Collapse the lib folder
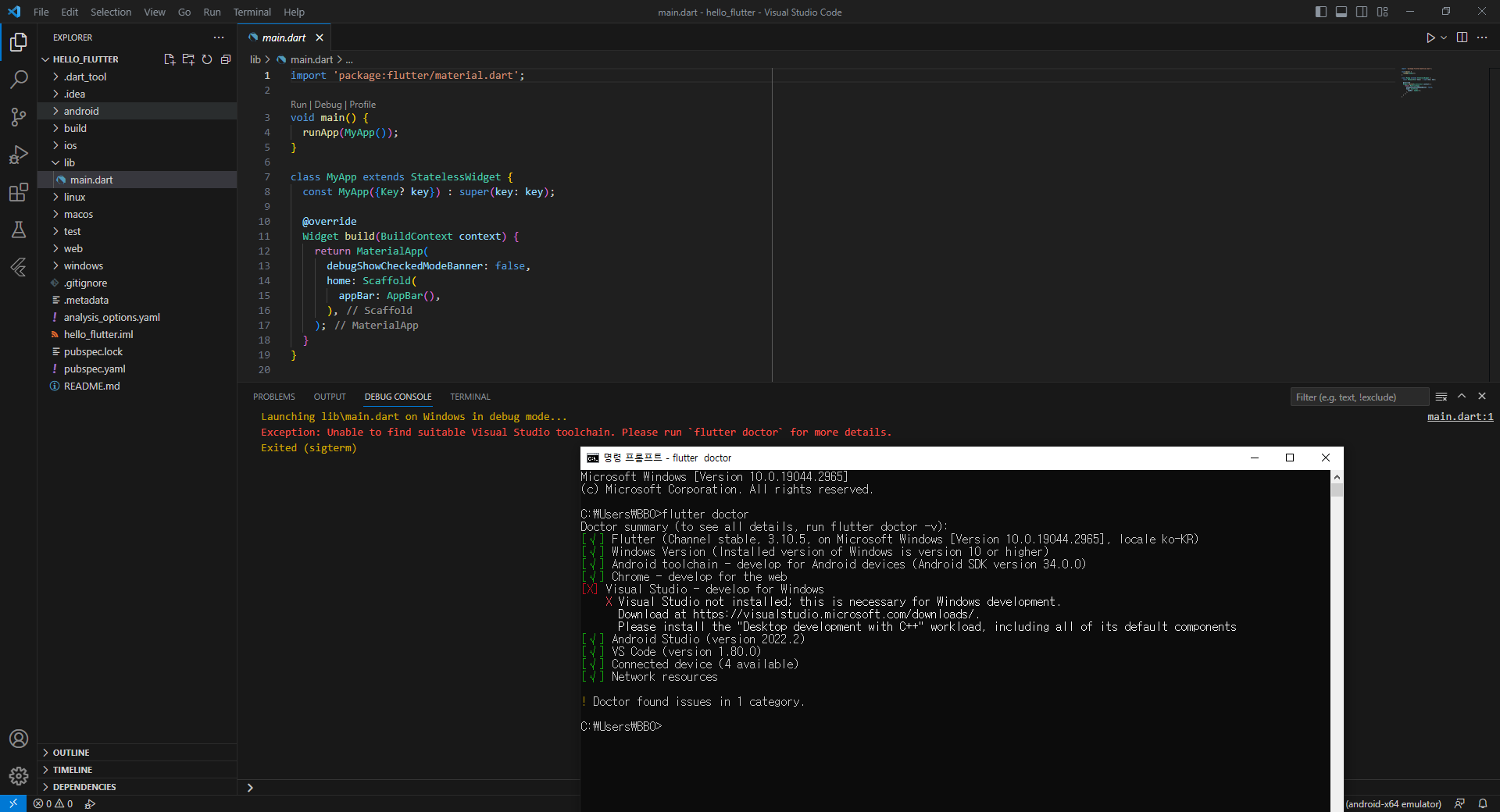1500x812 pixels. 137,162
